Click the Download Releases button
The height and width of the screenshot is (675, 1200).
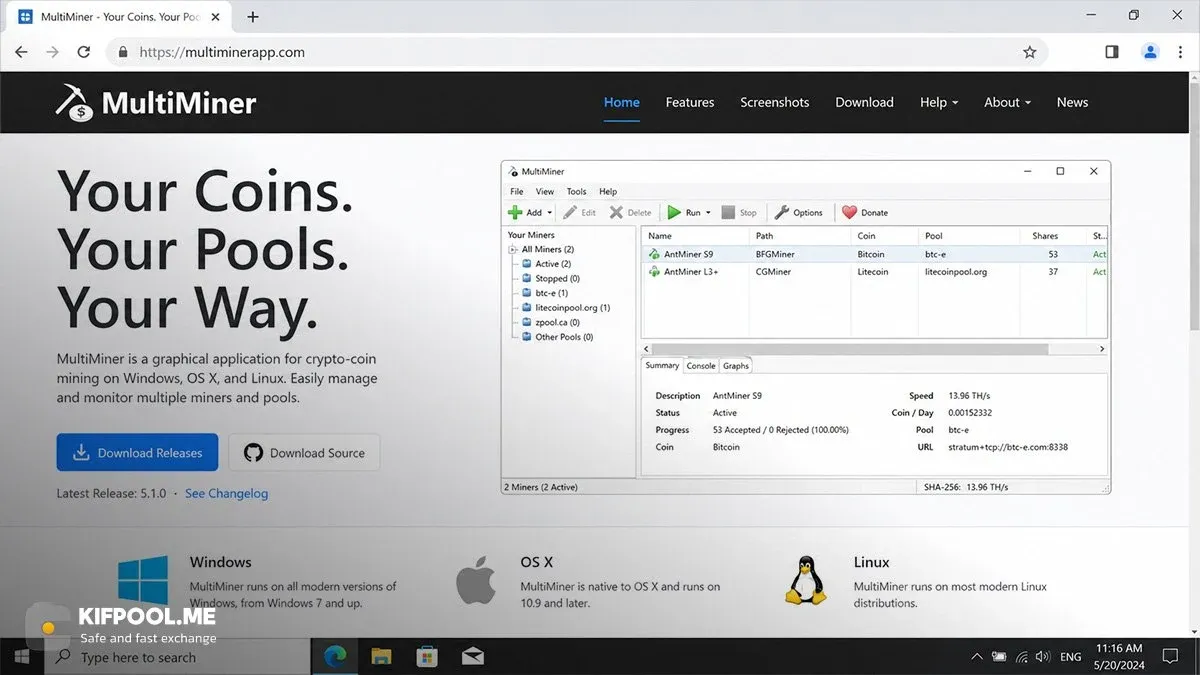(137, 452)
